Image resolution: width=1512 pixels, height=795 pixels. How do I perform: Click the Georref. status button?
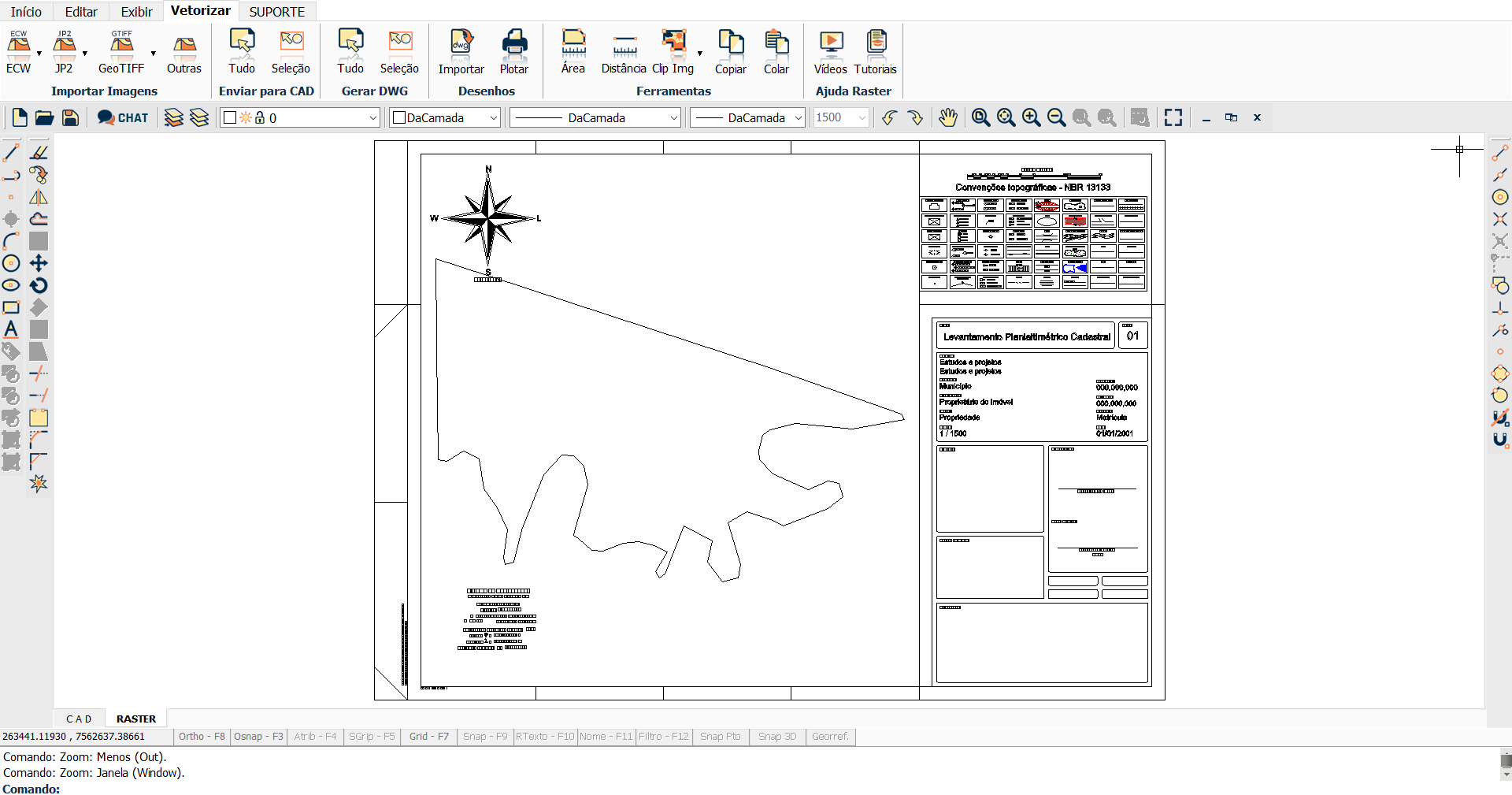(x=830, y=737)
